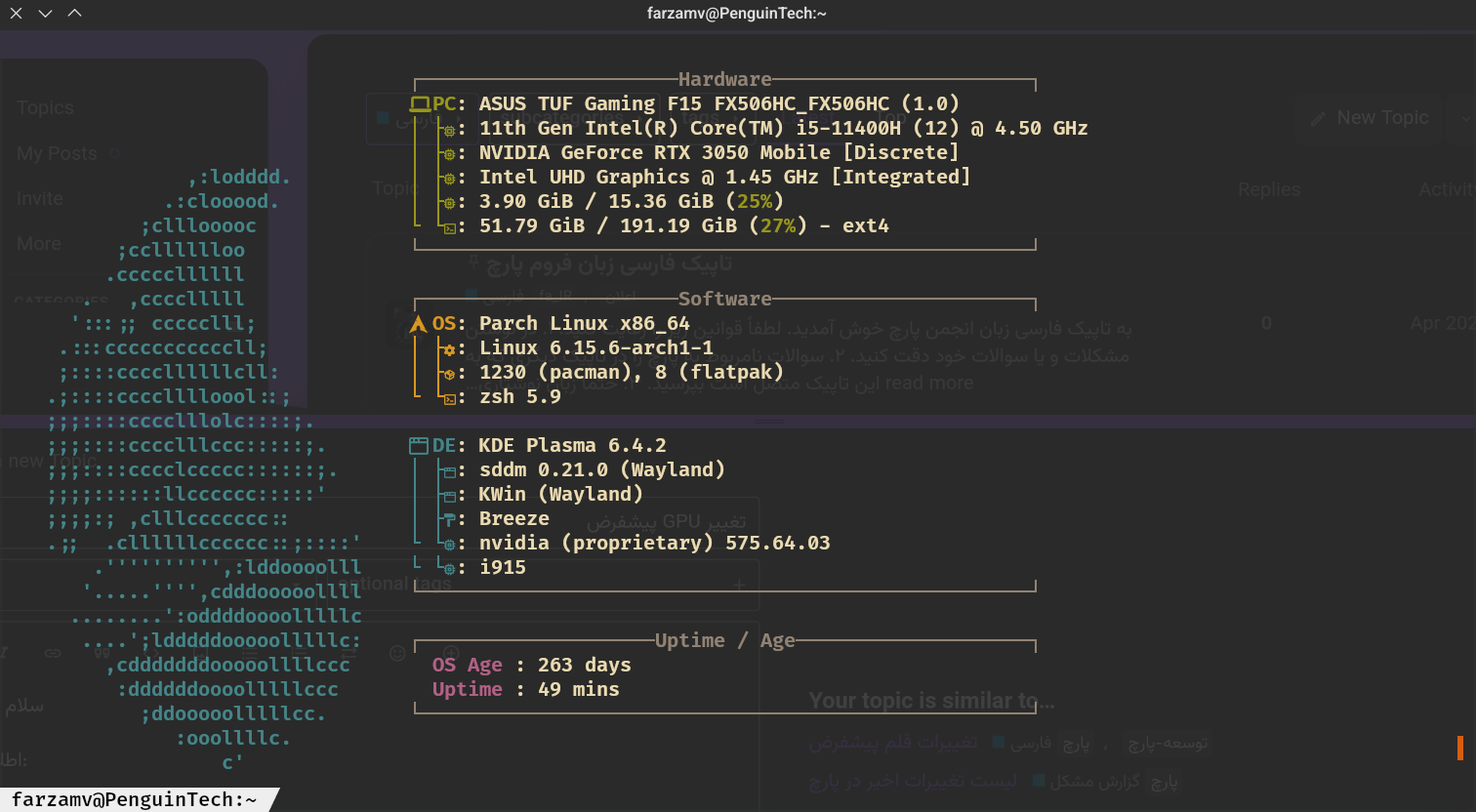Click the window title farzamv@PenguinTech:~
The image size is (1476, 812).
[x=737, y=14]
